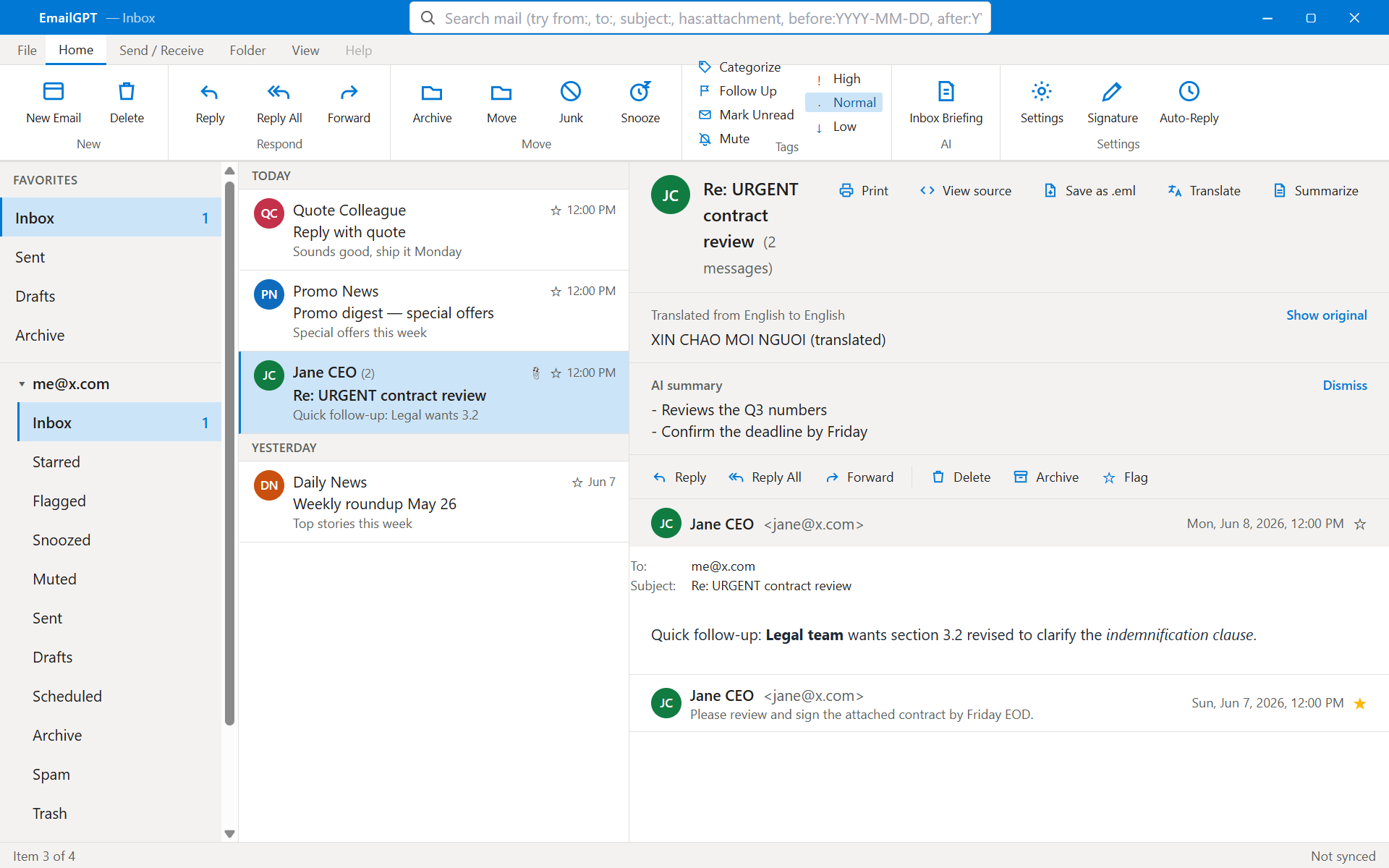This screenshot has width=1389, height=868.
Task: Click Show original translation link
Action: (x=1326, y=315)
